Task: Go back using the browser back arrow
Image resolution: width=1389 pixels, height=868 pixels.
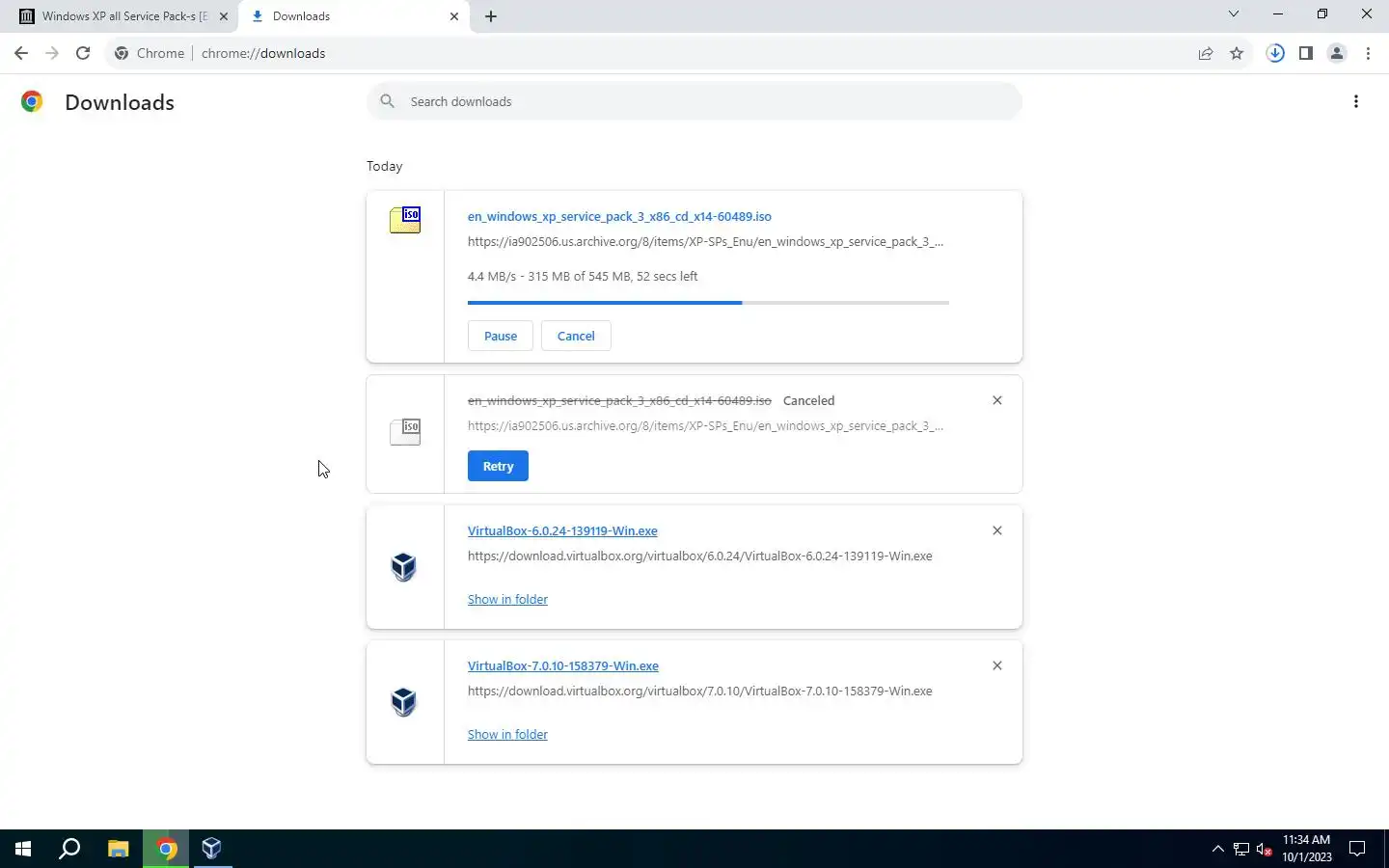Action: point(21,53)
